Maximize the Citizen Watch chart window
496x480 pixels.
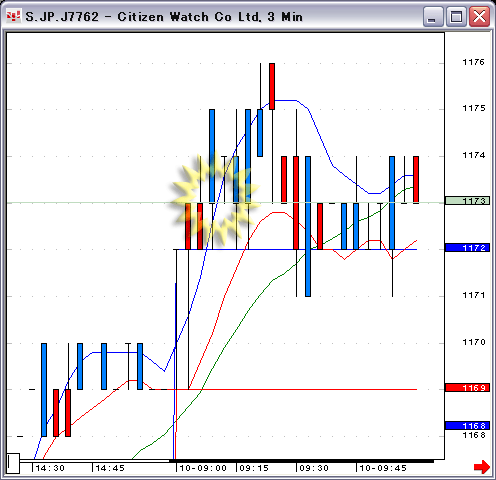click(456, 16)
